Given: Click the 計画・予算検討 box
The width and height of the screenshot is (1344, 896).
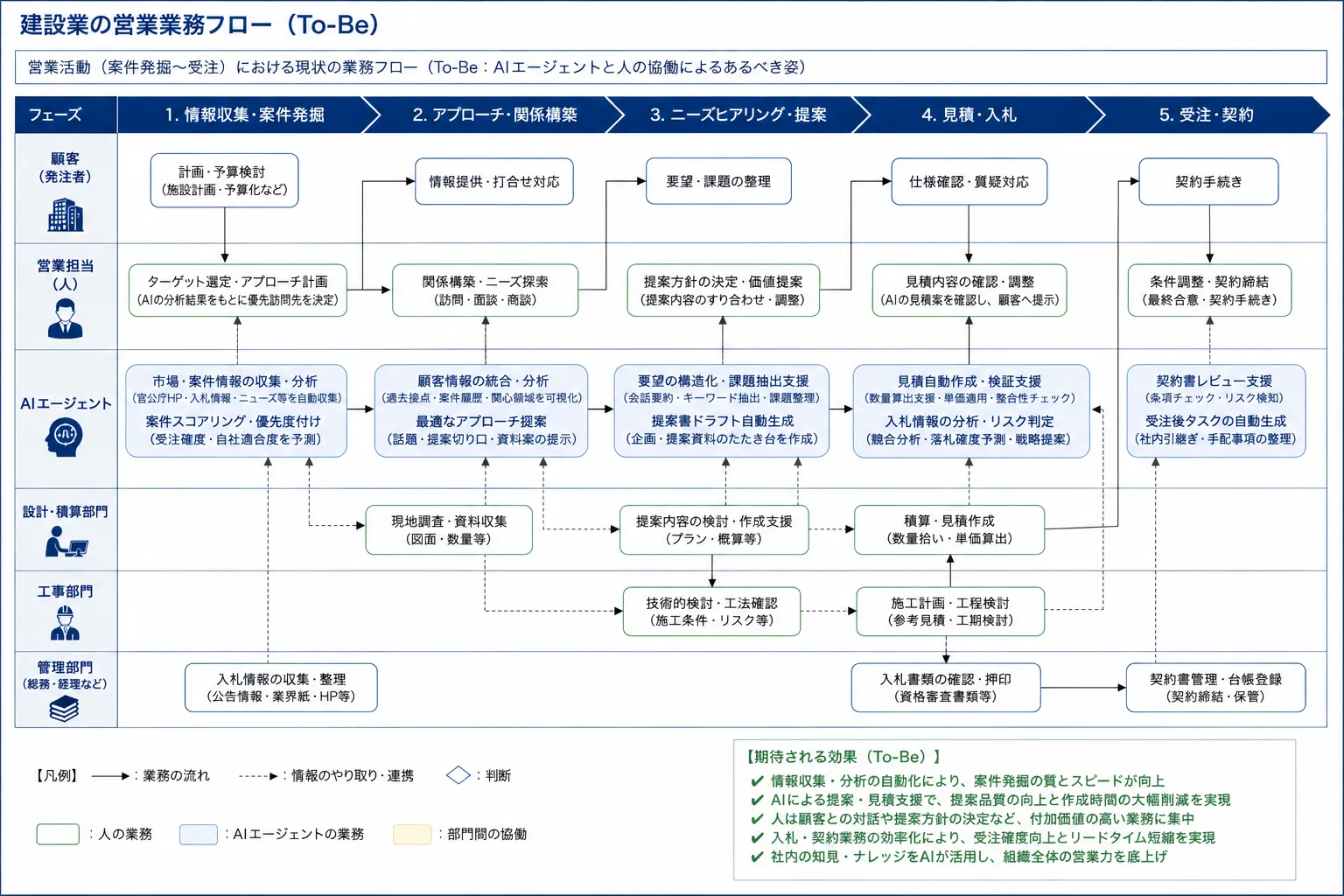Looking at the screenshot, I should coord(224,180).
